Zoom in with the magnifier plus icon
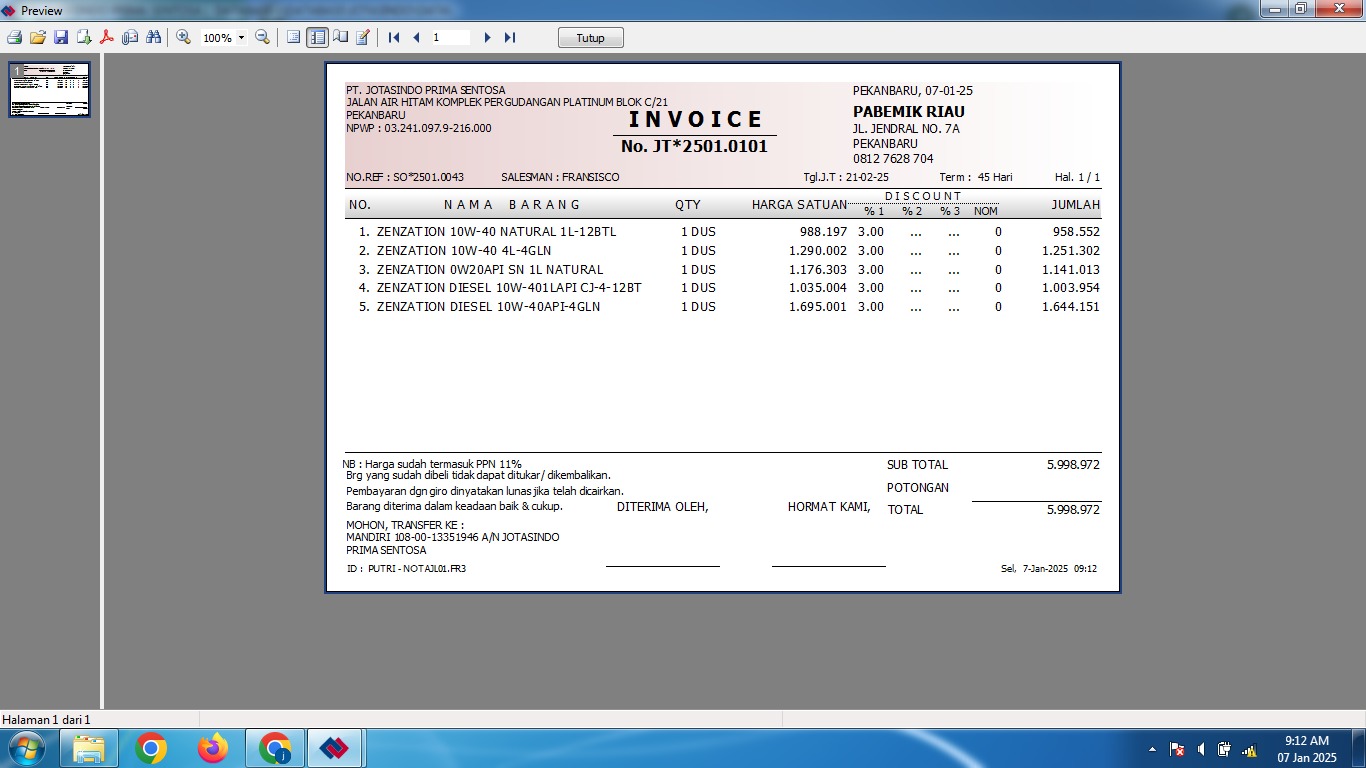Image resolution: width=1366 pixels, height=768 pixels. [183, 37]
